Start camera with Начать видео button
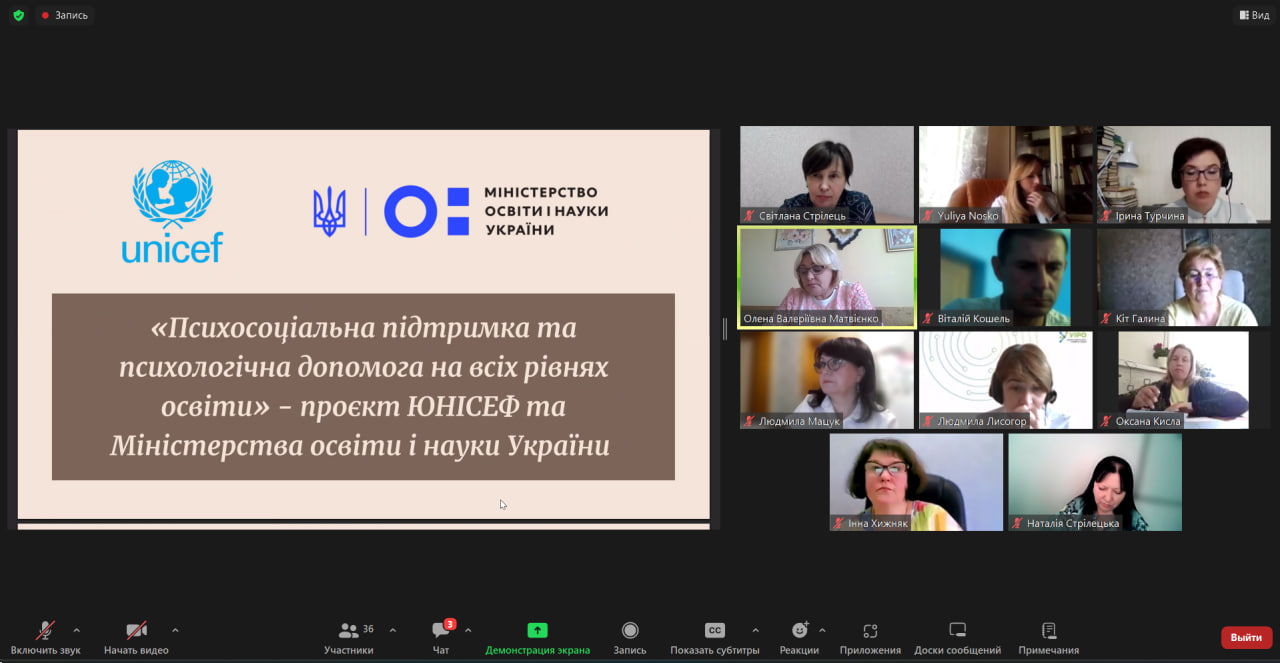 (x=136, y=637)
